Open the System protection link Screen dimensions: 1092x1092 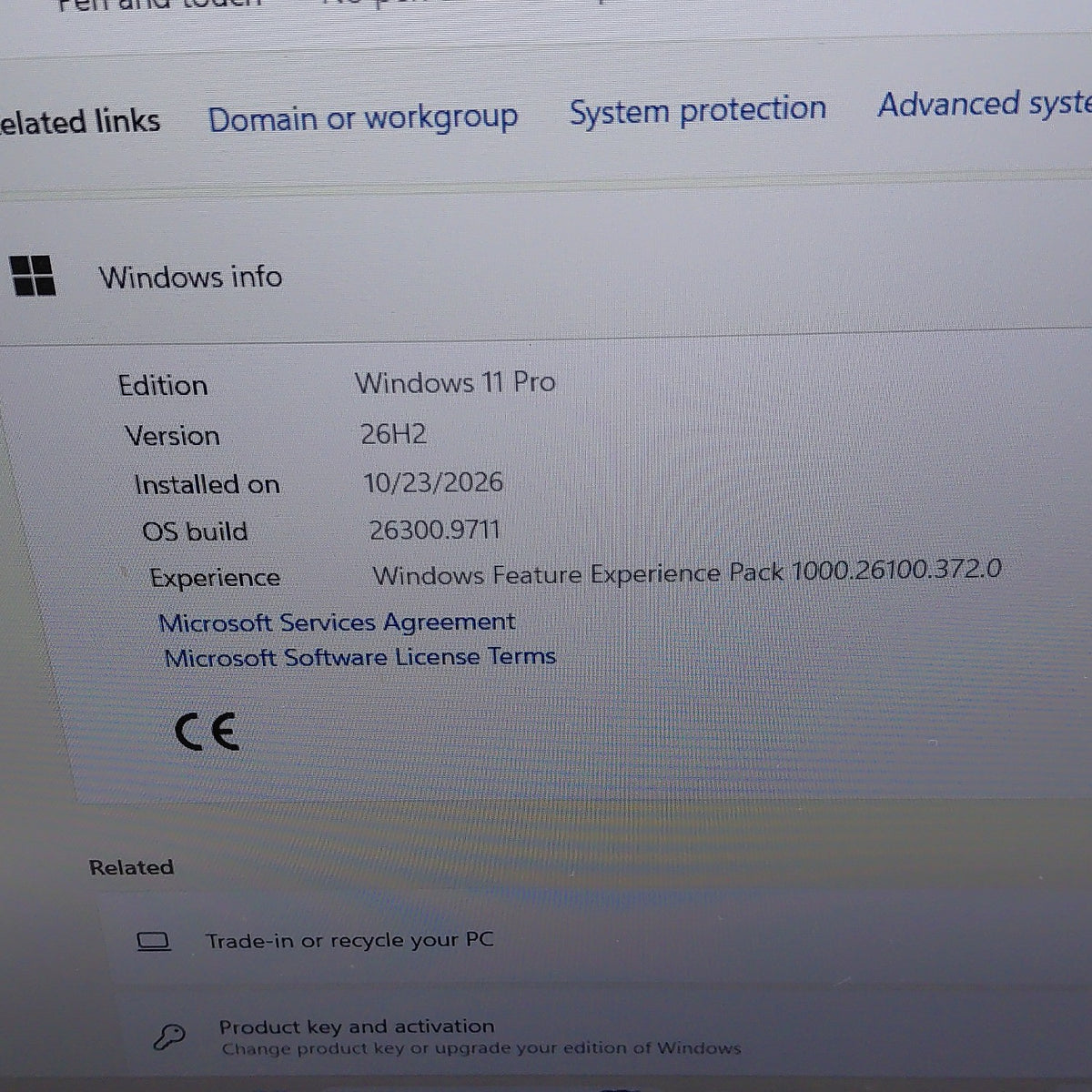pos(698,111)
